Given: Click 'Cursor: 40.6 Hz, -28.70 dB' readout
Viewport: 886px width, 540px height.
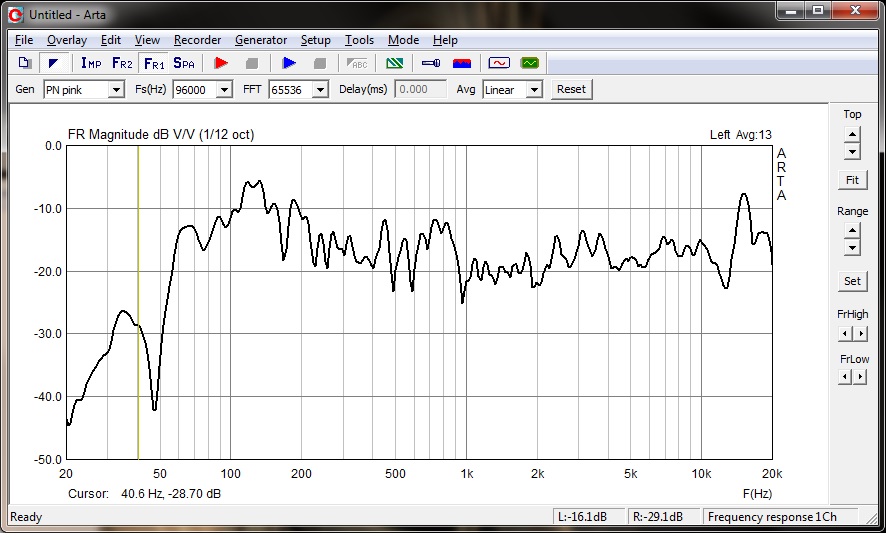Looking at the screenshot, I should (145, 494).
